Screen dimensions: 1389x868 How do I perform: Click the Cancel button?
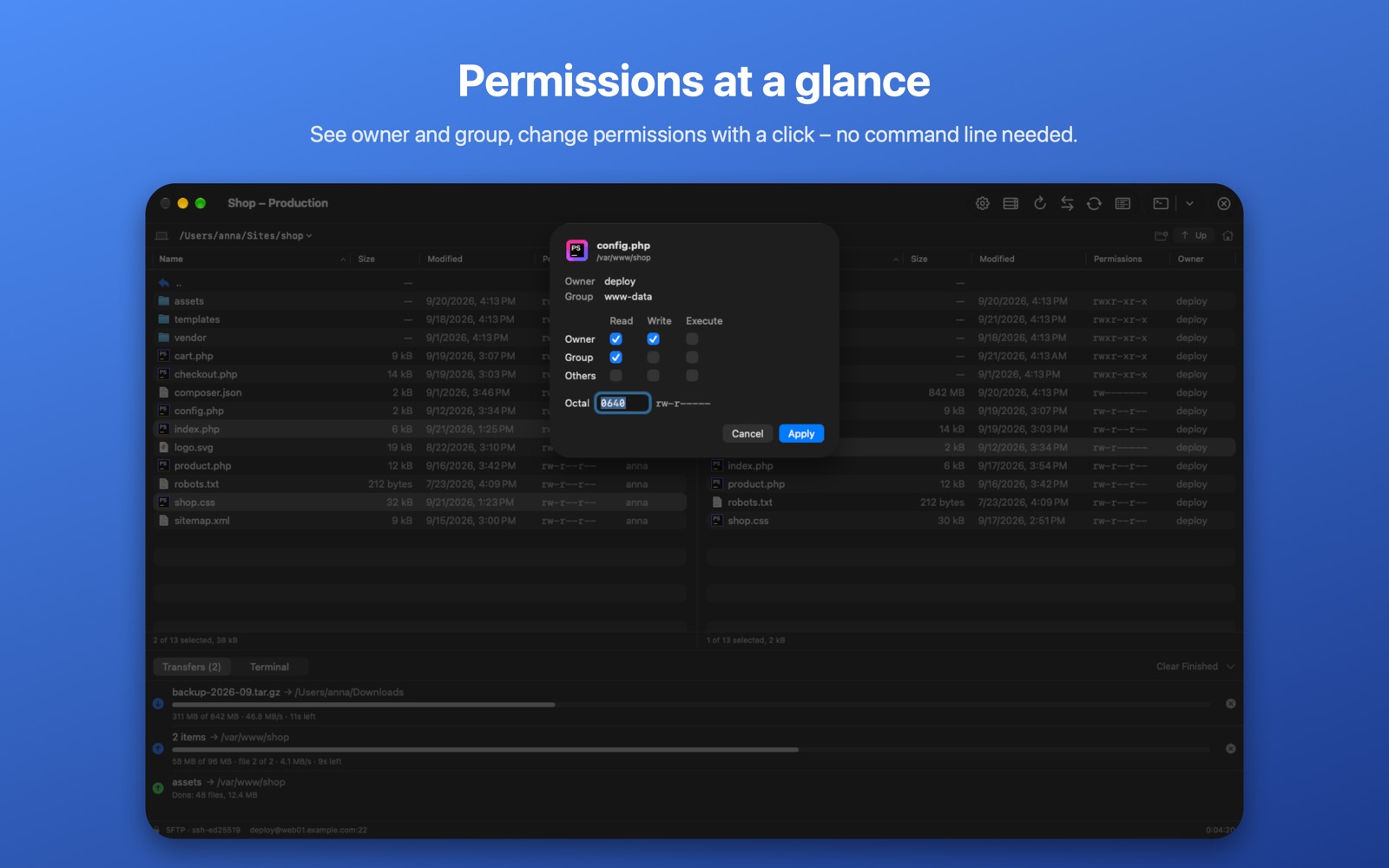tap(747, 434)
